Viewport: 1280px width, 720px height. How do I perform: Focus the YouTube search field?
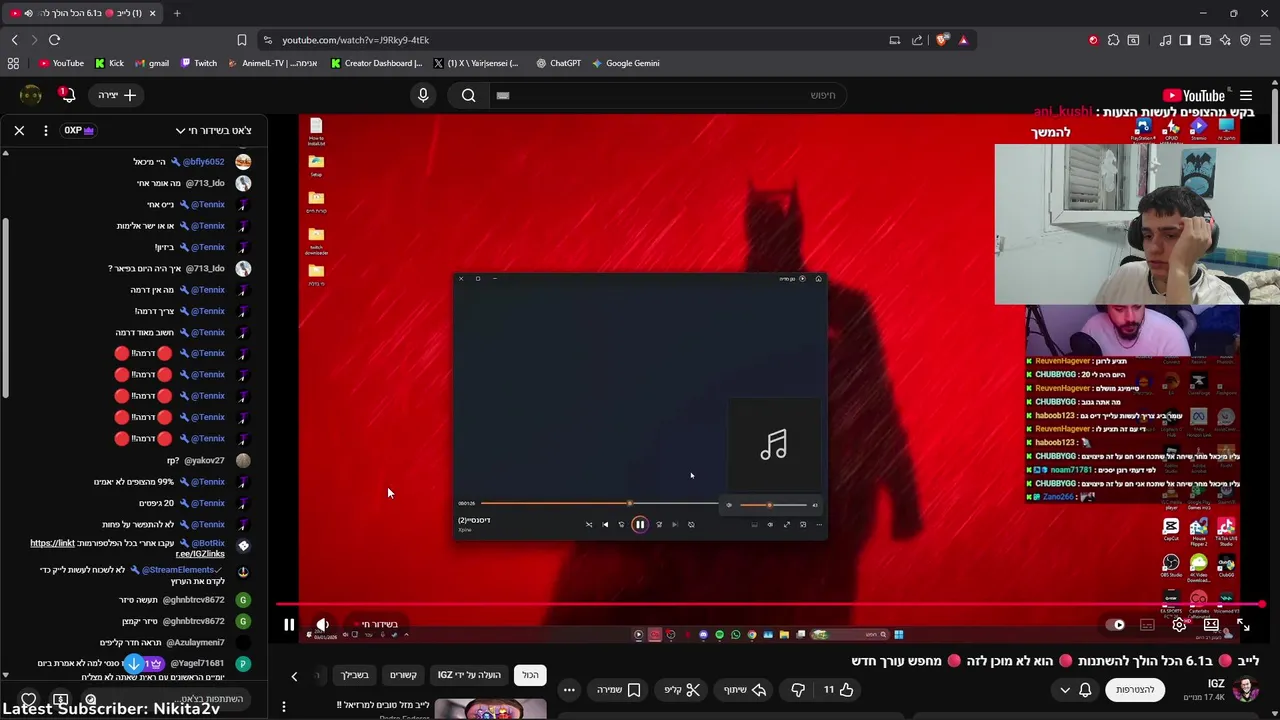670,95
